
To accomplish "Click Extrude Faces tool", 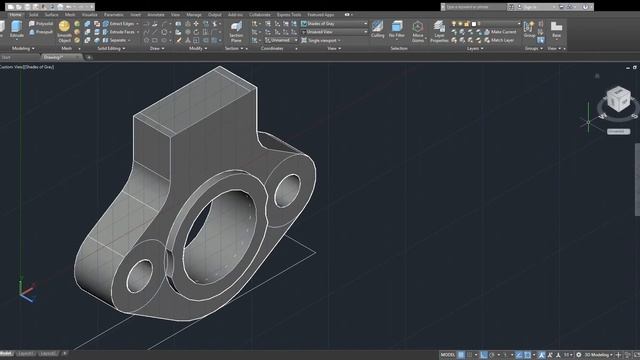I will (x=120, y=32).
